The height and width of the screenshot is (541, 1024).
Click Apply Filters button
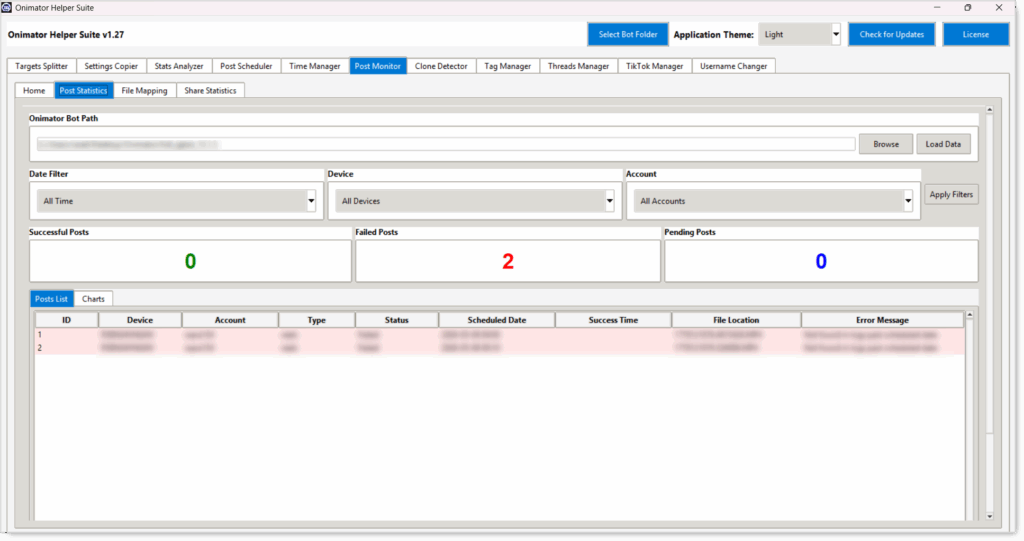[x=951, y=195]
